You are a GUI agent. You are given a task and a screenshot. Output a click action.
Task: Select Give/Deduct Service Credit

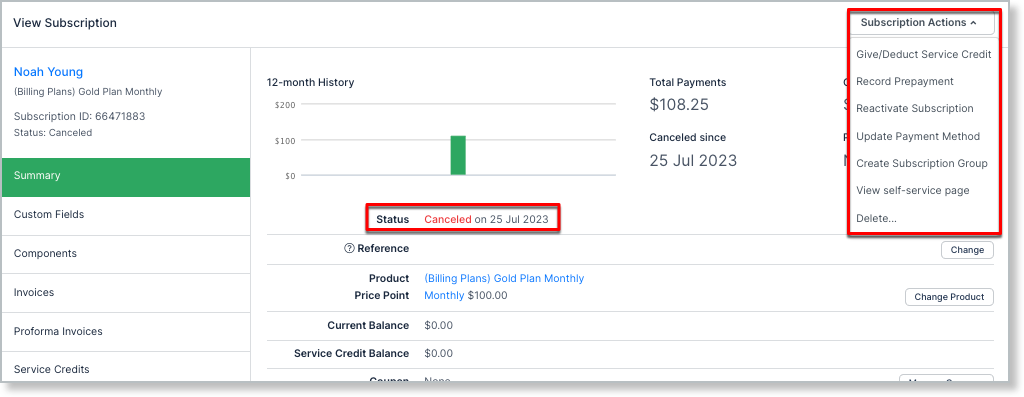pyautogui.click(x=923, y=55)
